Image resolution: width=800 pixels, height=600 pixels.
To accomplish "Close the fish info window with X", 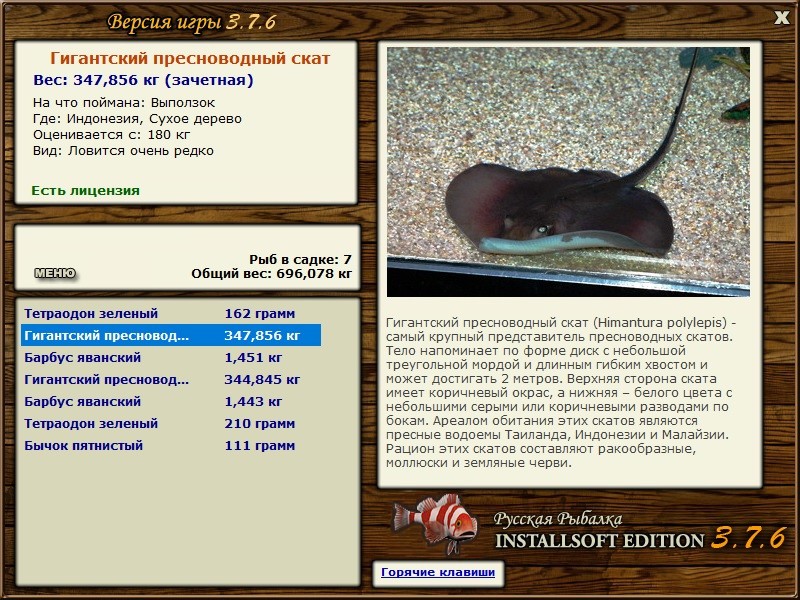I will pos(782,18).
